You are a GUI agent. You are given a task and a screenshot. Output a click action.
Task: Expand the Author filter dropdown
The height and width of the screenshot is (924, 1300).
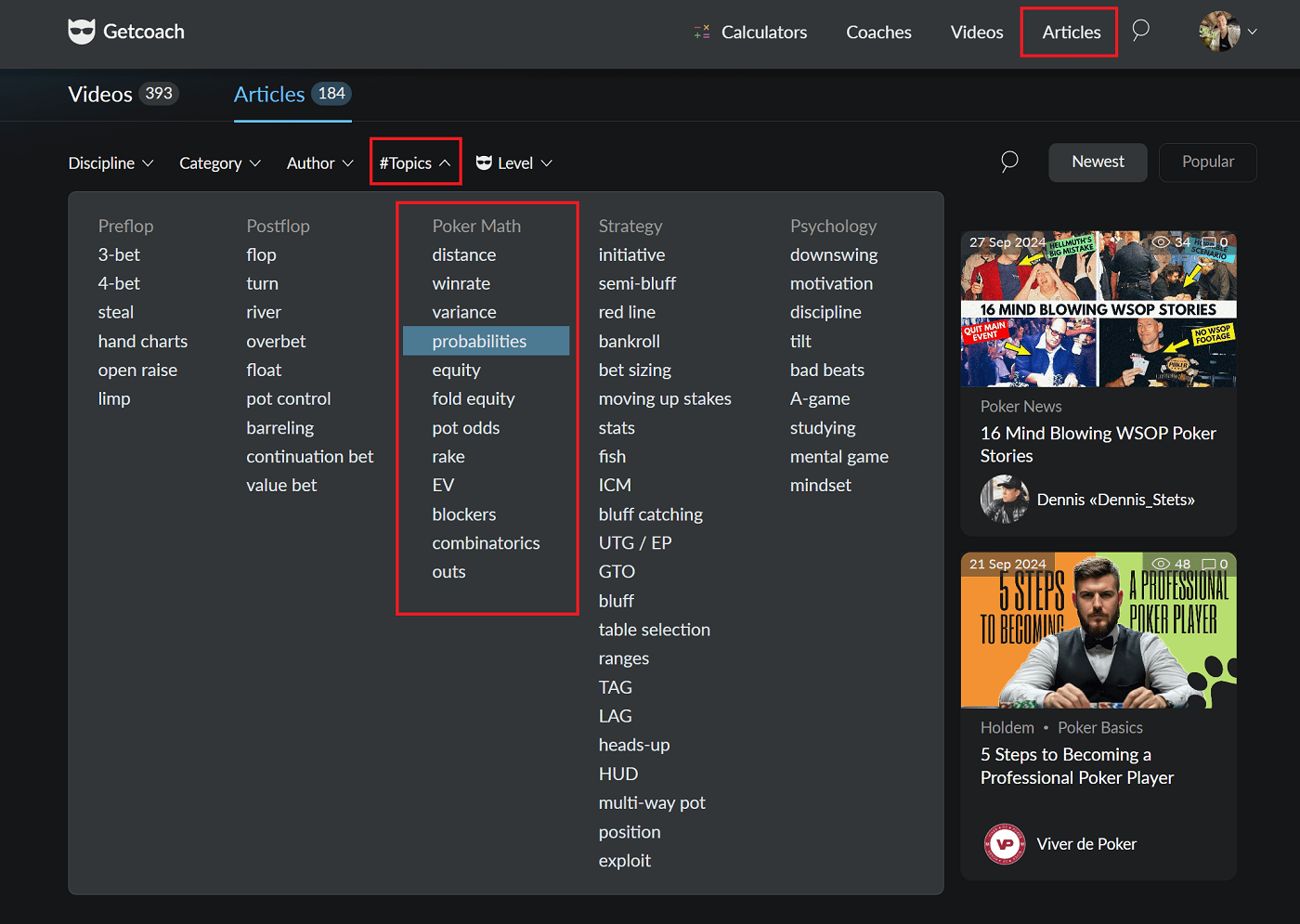click(x=319, y=163)
